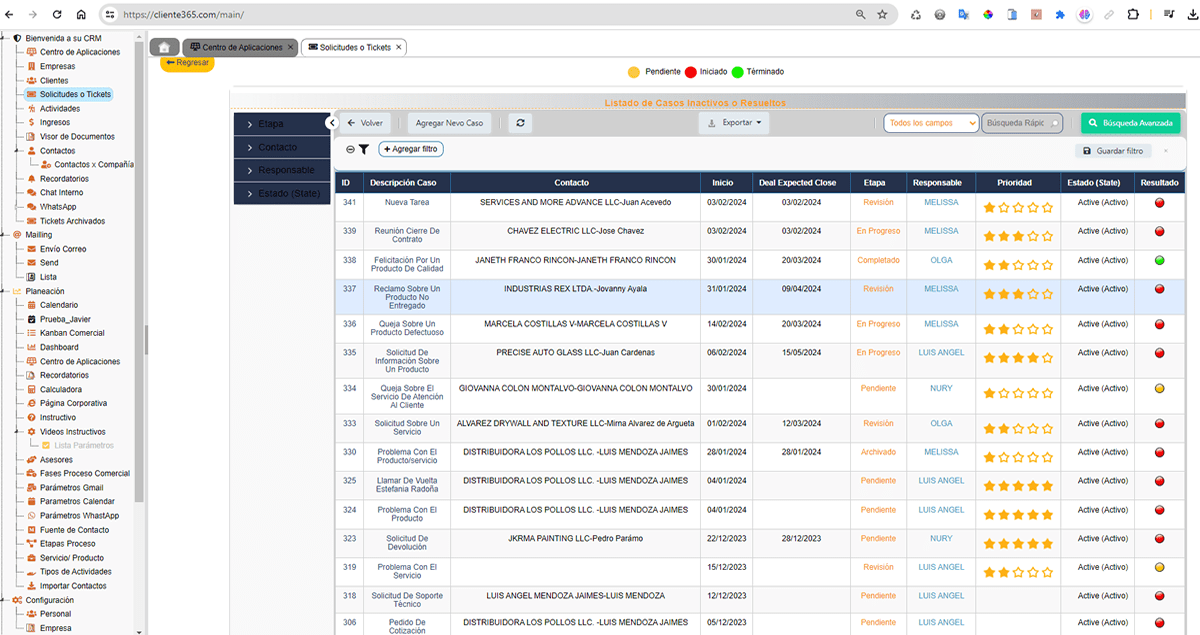1200x635 pixels.
Task: Click the Agregar filtro button
Action: pos(411,149)
